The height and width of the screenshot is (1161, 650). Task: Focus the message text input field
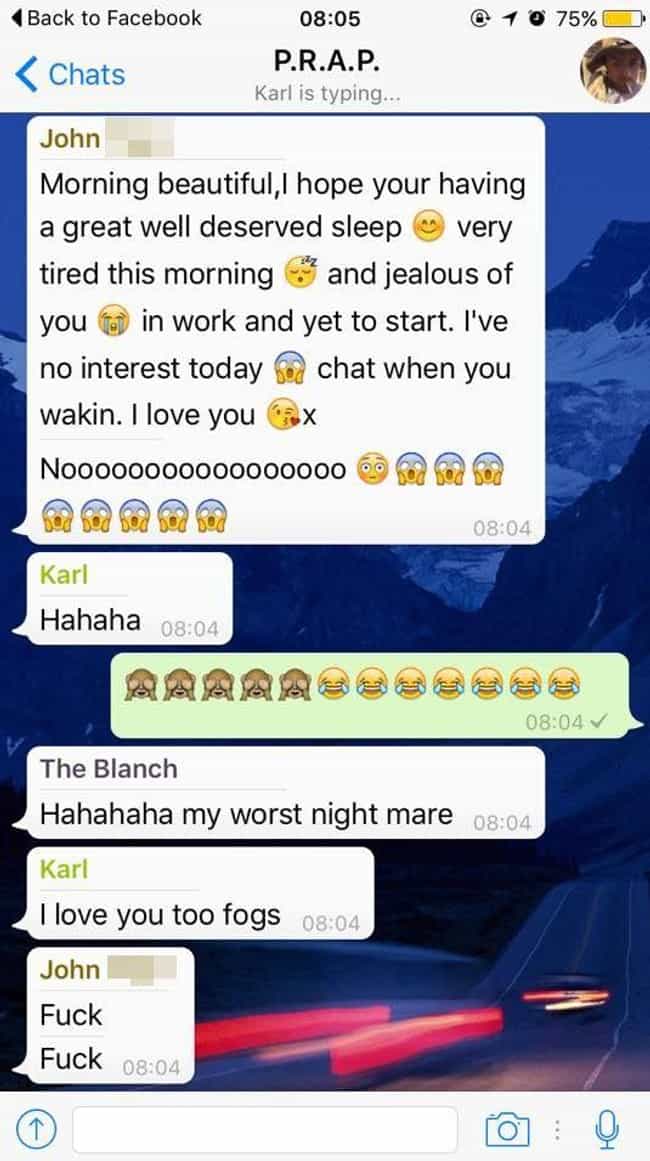pos(265,1129)
